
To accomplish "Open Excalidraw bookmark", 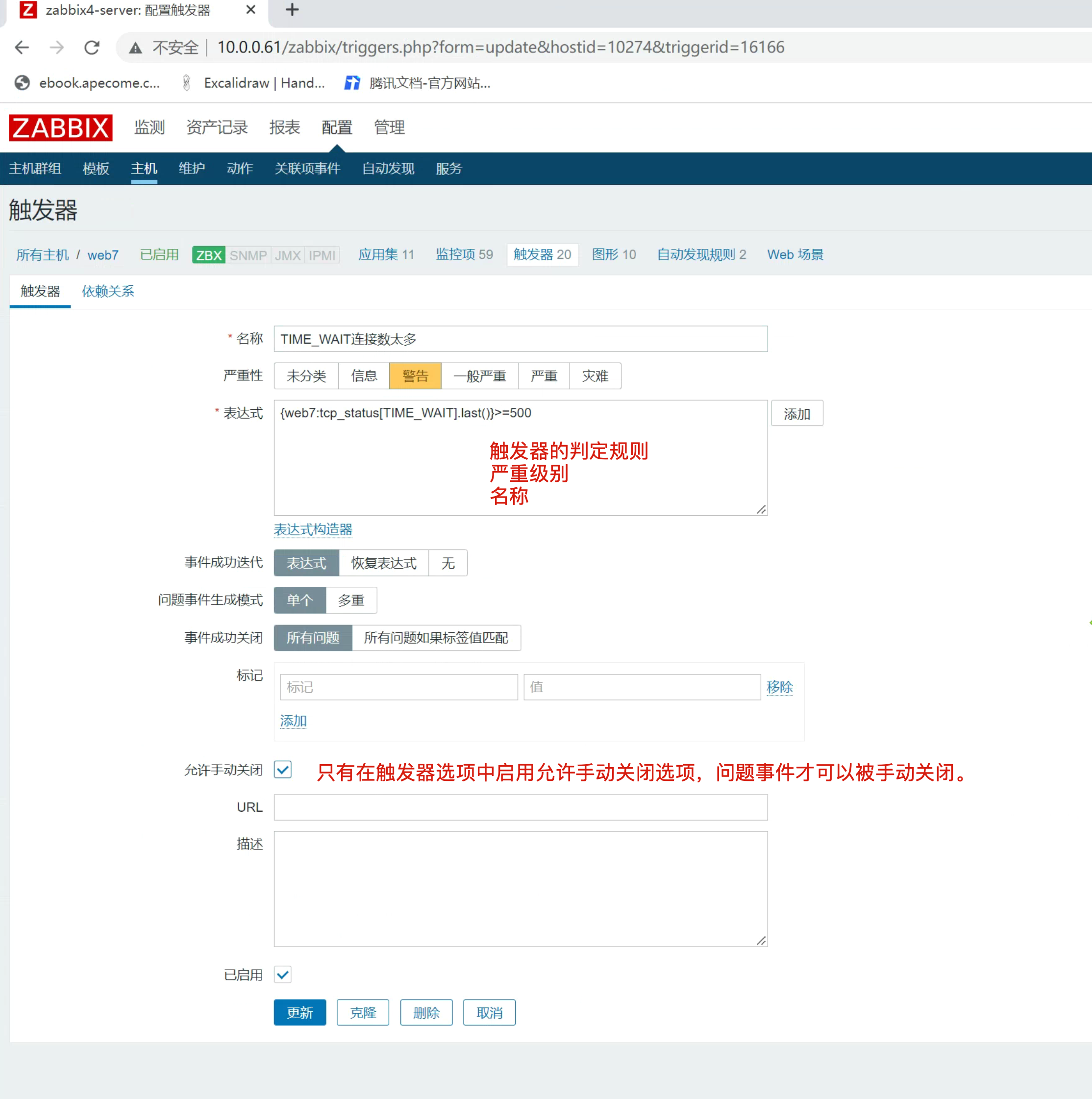I will point(254,83).
